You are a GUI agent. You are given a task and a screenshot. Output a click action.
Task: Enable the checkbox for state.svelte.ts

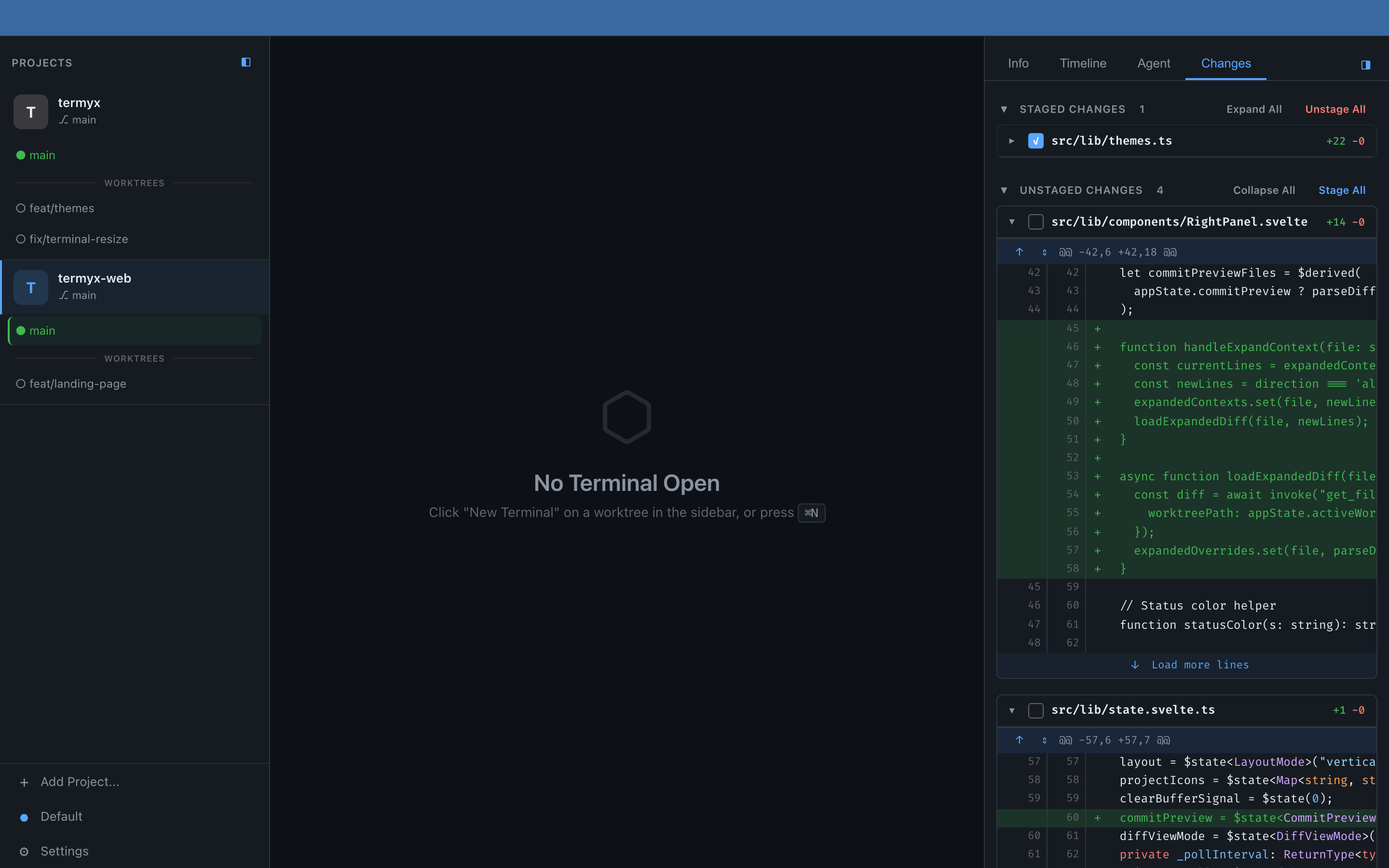coord(1035,710)
